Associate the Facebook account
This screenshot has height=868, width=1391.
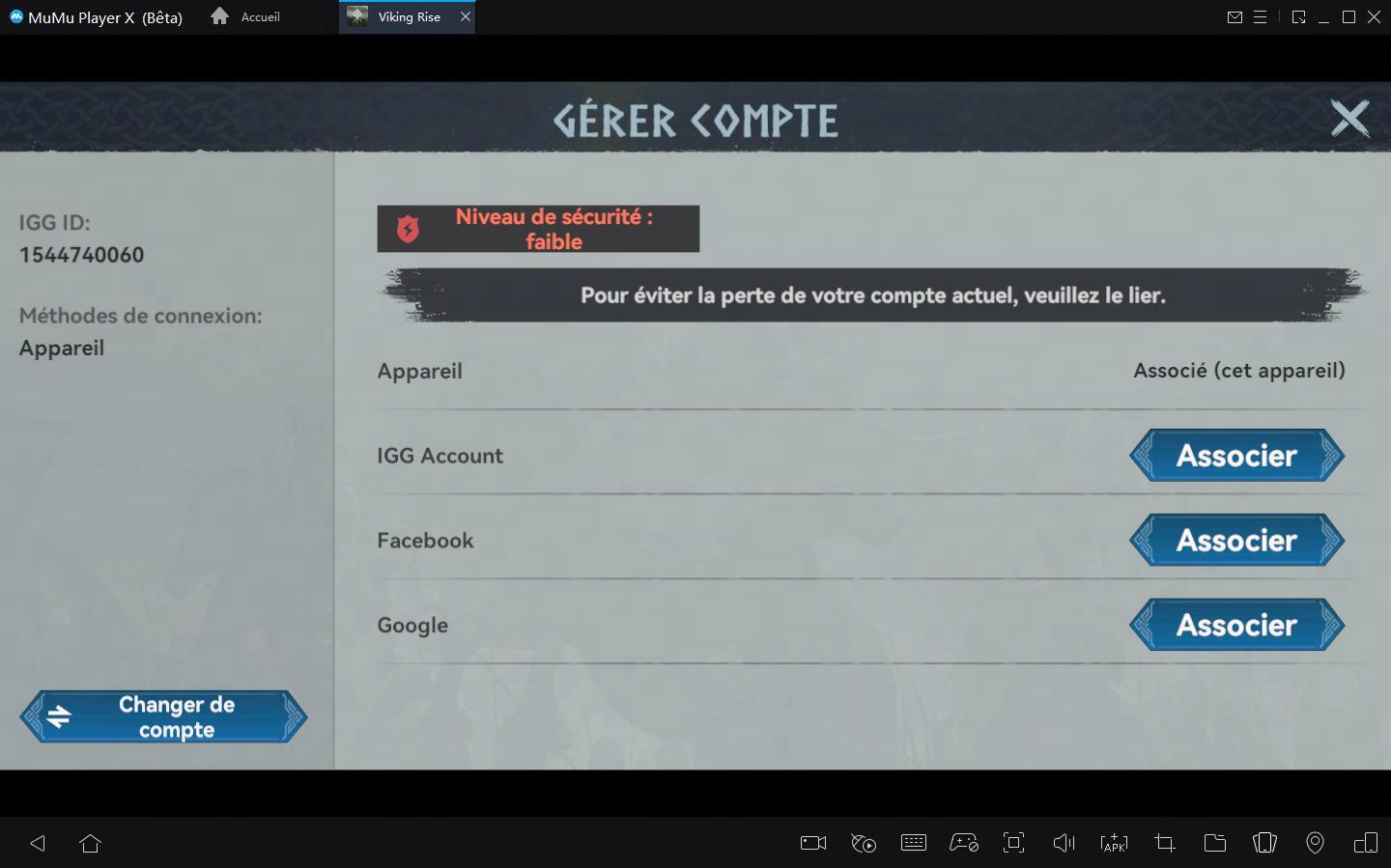pos(1237,540)
